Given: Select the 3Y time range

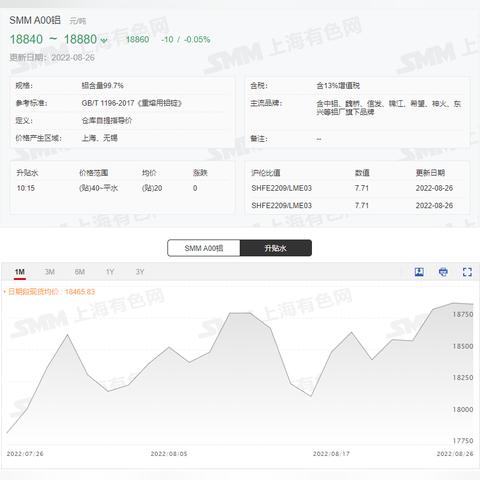Looking at the screenshot, I should click(140, 272).
